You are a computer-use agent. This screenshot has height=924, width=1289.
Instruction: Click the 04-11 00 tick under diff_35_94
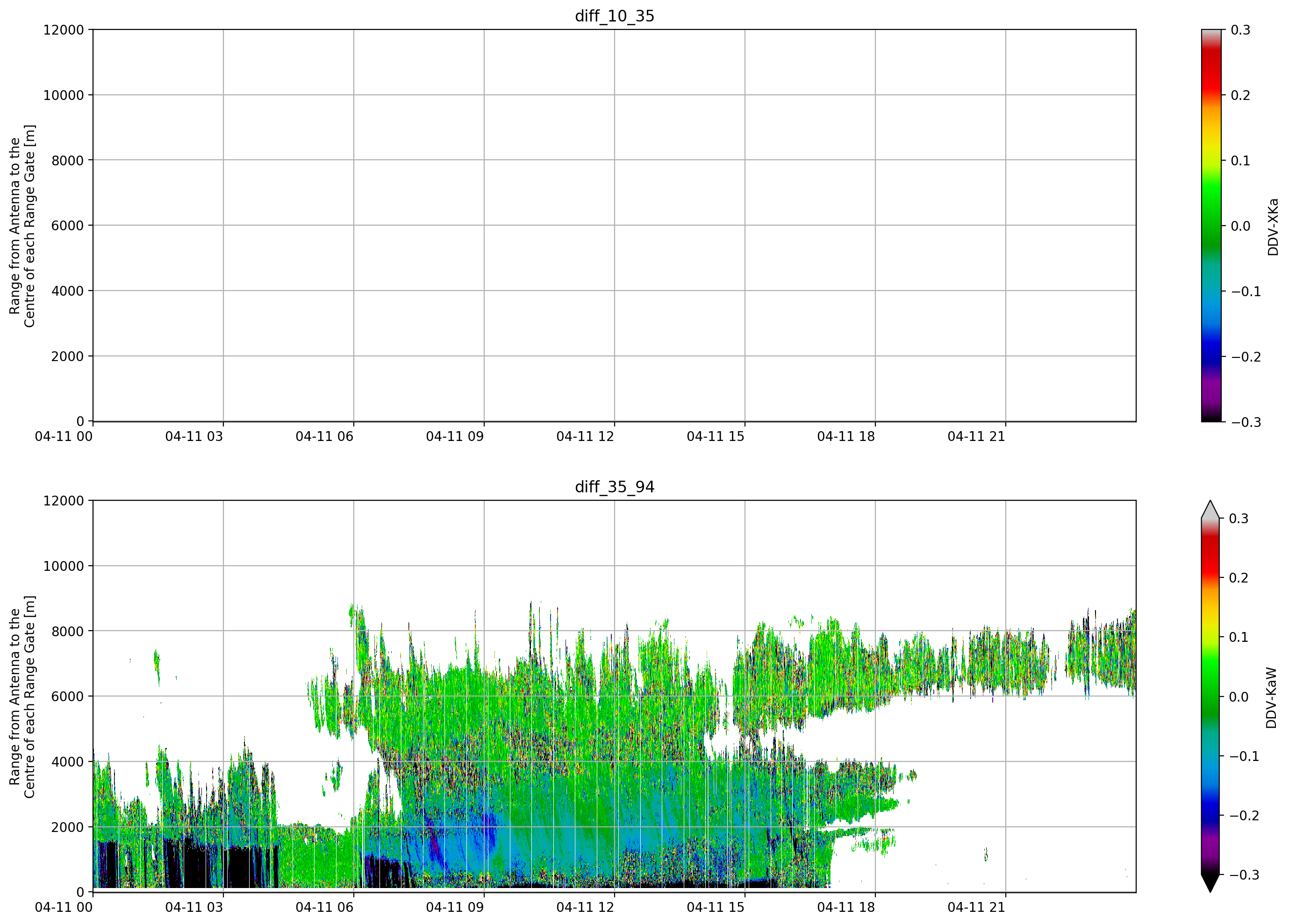coord(64,907)
